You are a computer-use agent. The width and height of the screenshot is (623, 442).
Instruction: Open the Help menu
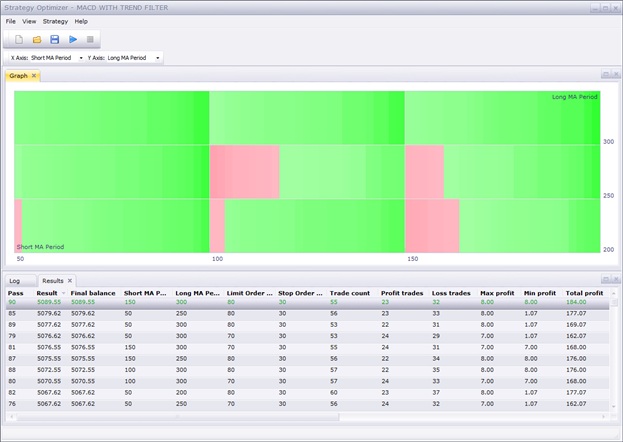coord(81,21)
